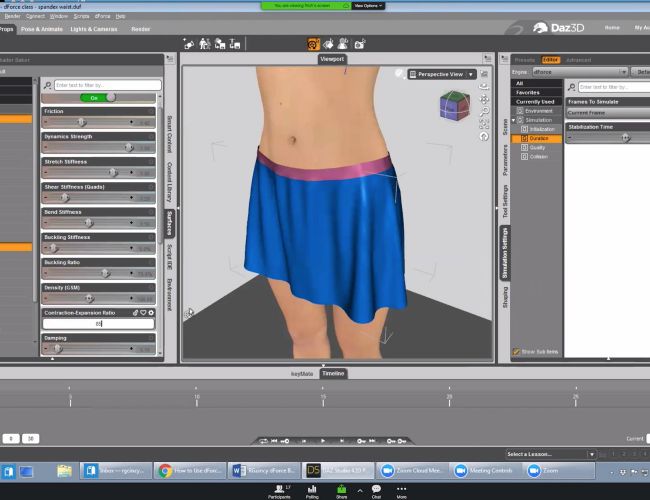This screenshot has width=650, height=500.
Task: Click the view cube in viewport
Action: [453, 105]
